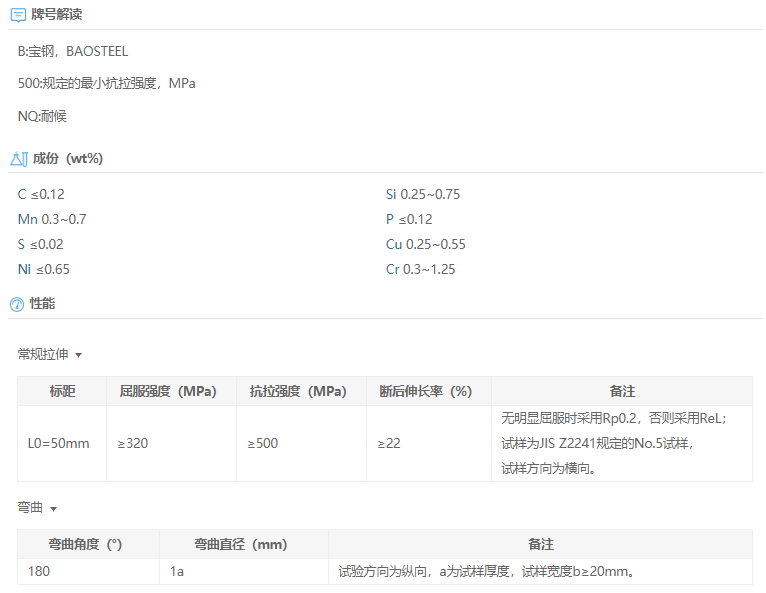Collapse the 弯曲 dropdown arrow
The height and width of the screenshot is (593, 766).
click(x=54, y=509)
